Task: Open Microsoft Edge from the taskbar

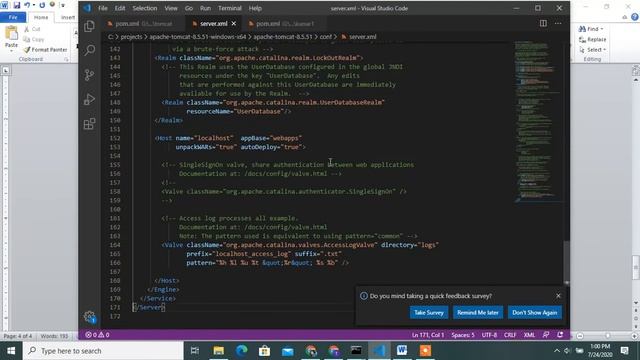Action: click(242, 351)
